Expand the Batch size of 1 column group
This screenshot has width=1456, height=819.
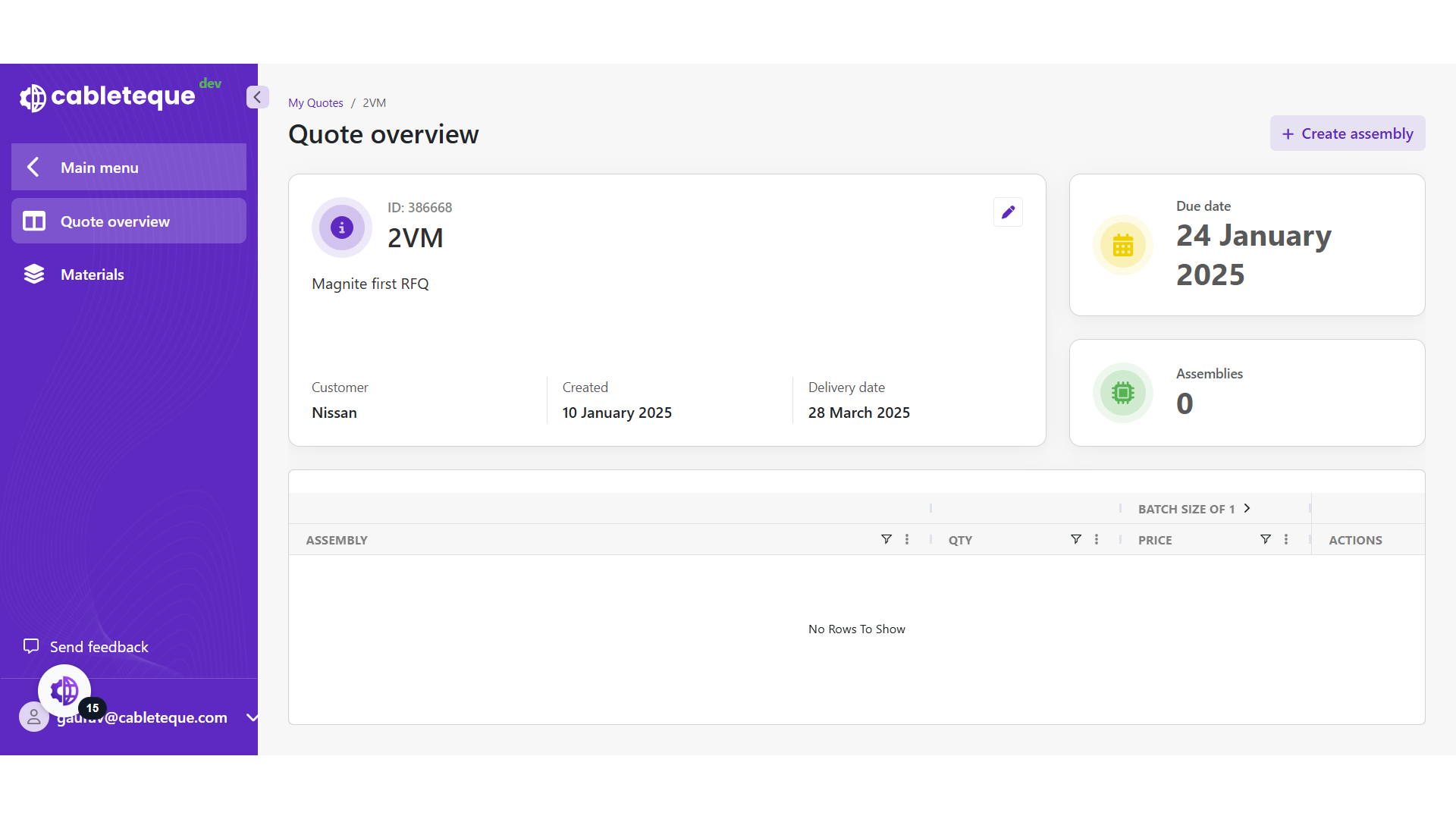click(x=1247, y=509)
